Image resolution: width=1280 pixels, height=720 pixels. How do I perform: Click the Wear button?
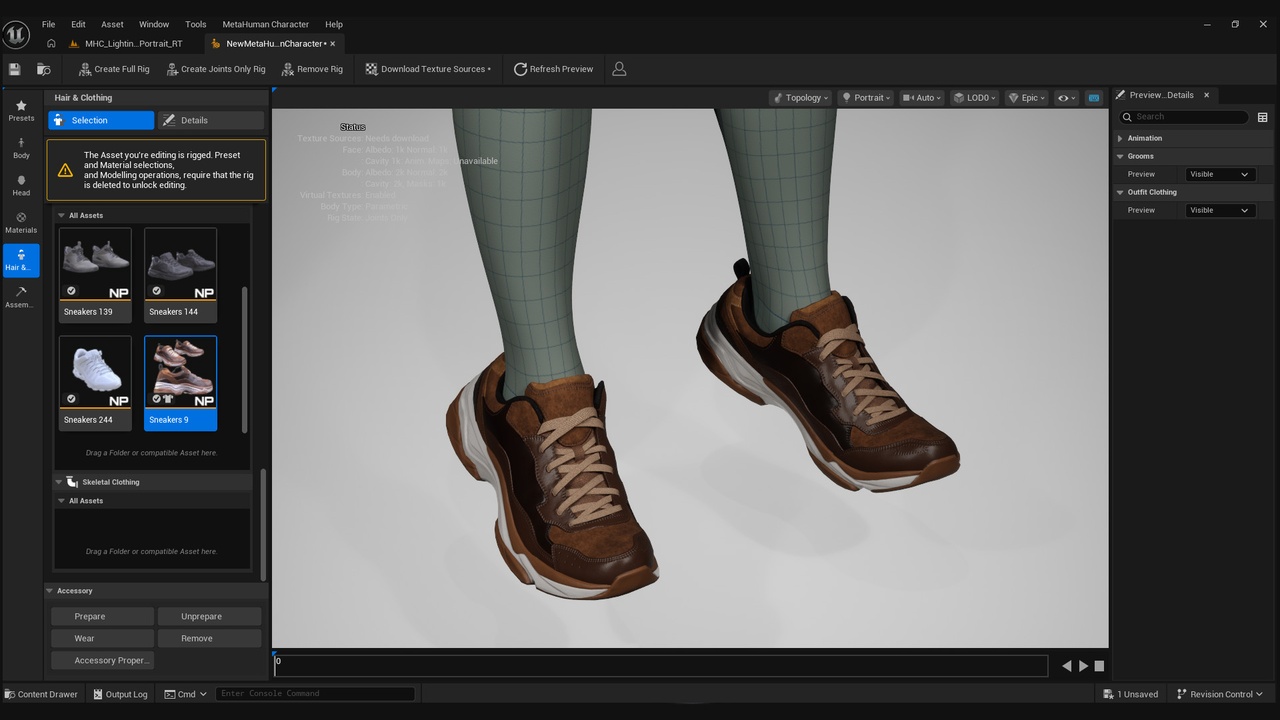pos(102,638)
